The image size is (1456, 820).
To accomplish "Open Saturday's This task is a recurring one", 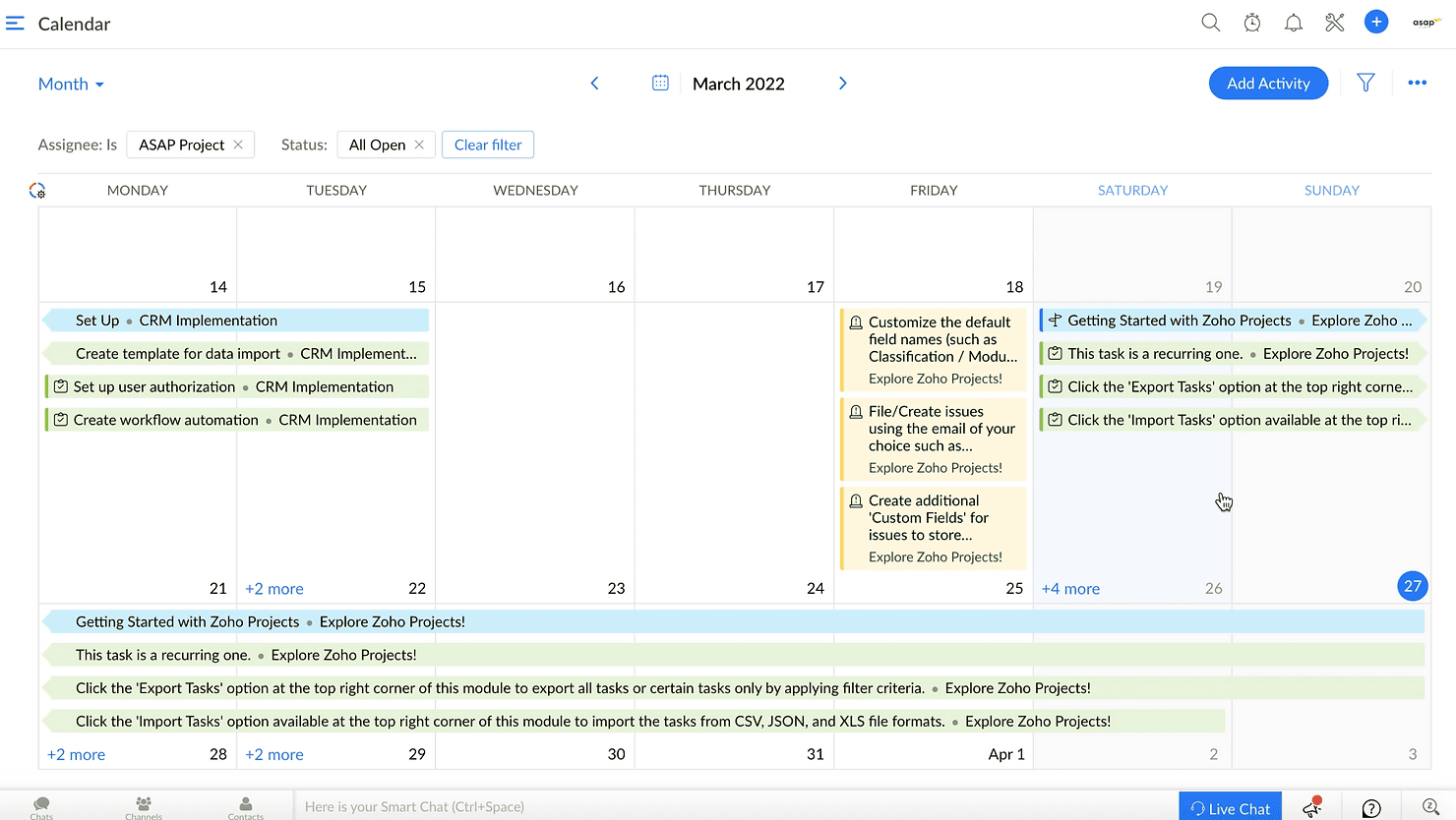I will click(x=1234, y=354).
